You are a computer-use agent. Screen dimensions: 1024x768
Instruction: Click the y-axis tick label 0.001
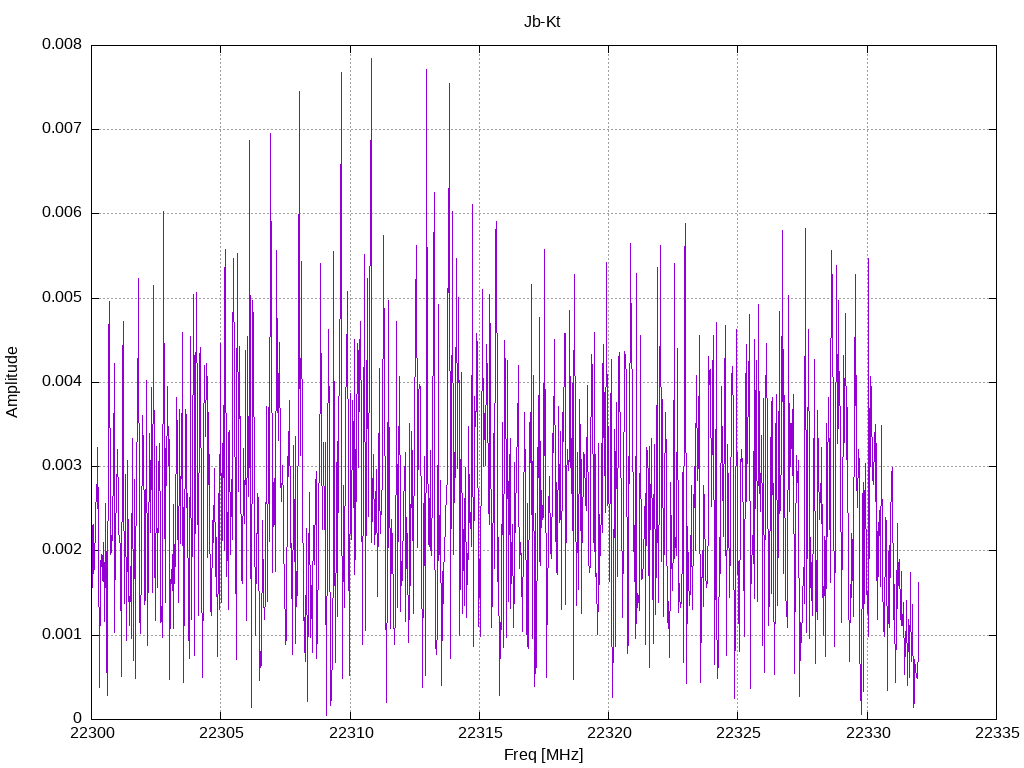click(x=62, y=635)
